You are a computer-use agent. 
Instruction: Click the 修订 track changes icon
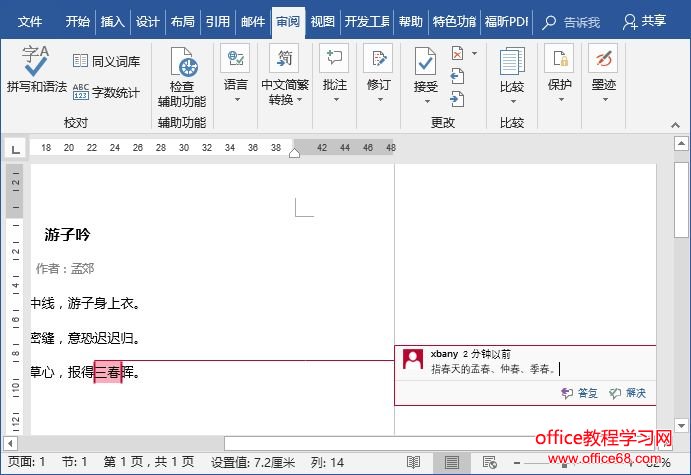pos(378,58)
